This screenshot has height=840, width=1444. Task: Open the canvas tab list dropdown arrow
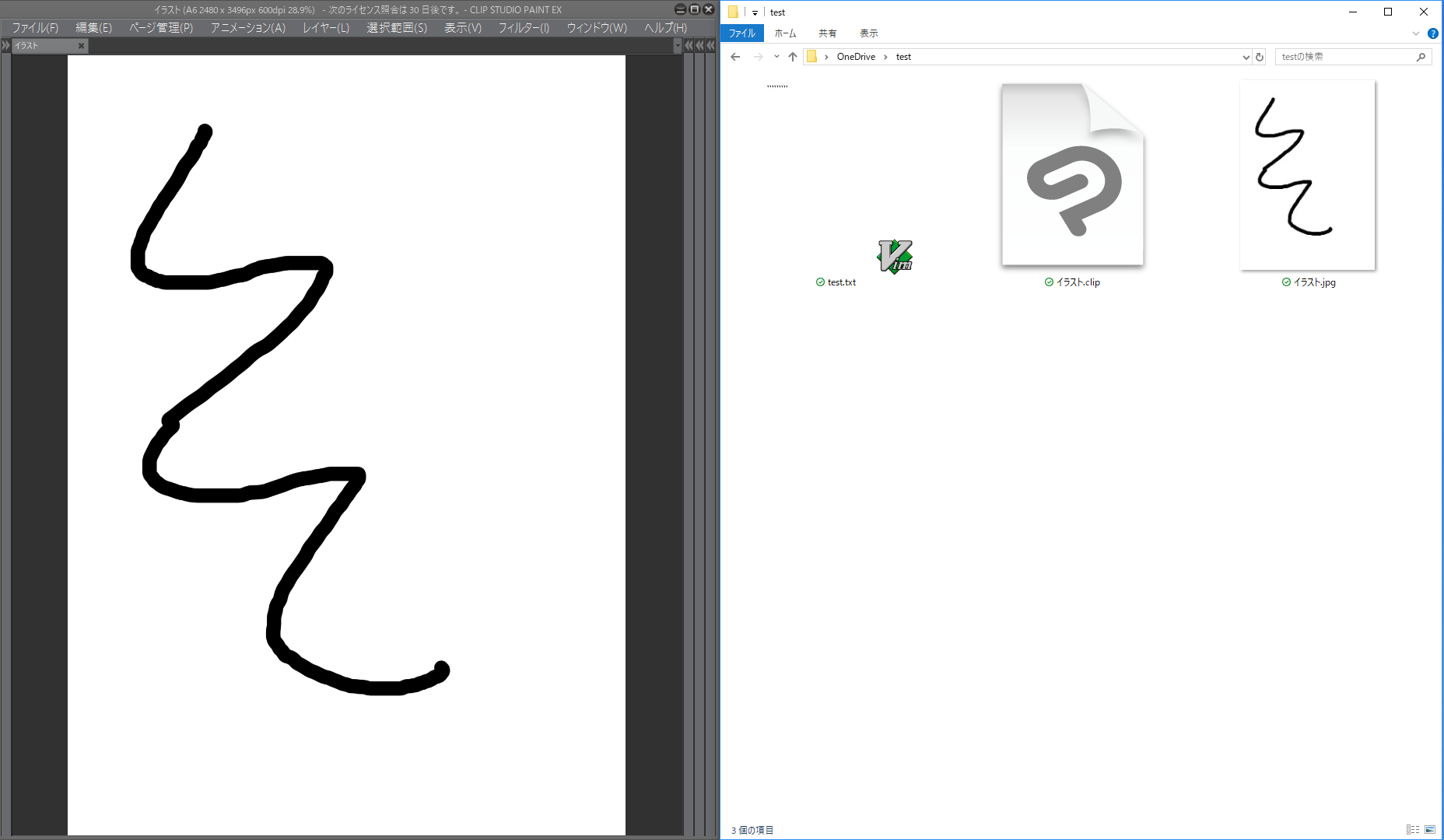tap(678, 46)
